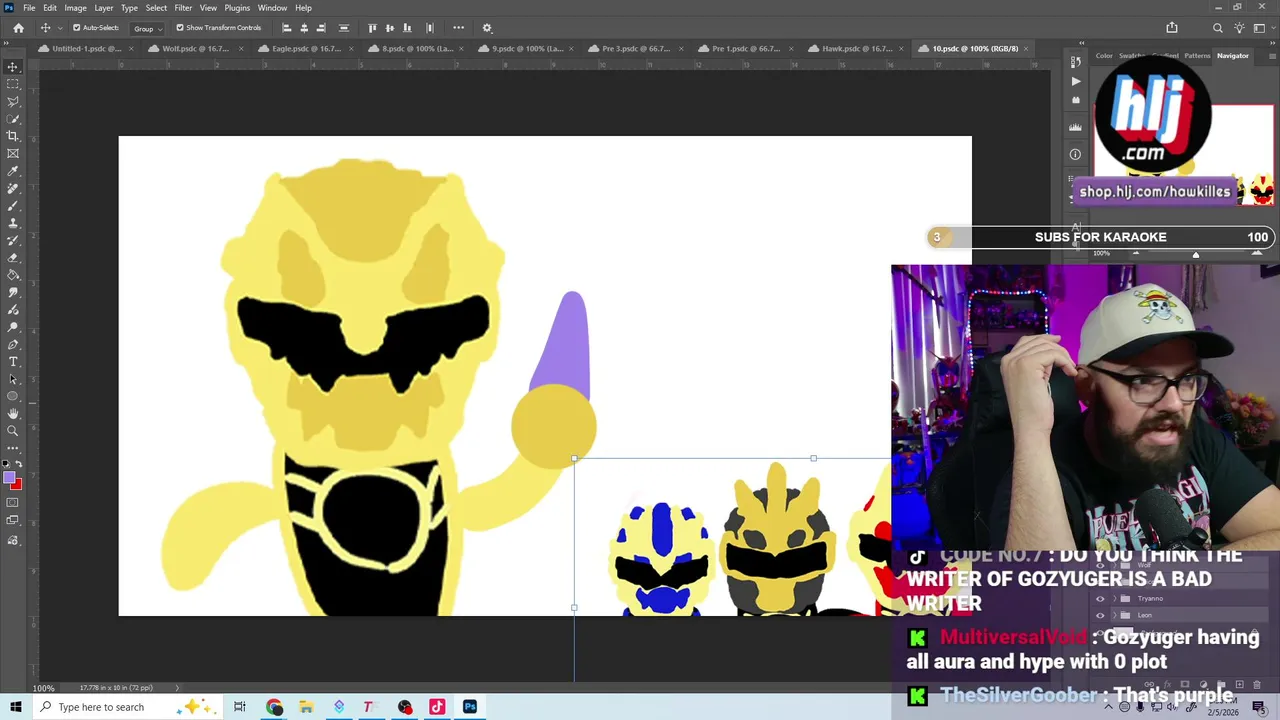Open the options bar gear settings
The height and width of the screenshot is (720, 1280).
click(487, 28)
